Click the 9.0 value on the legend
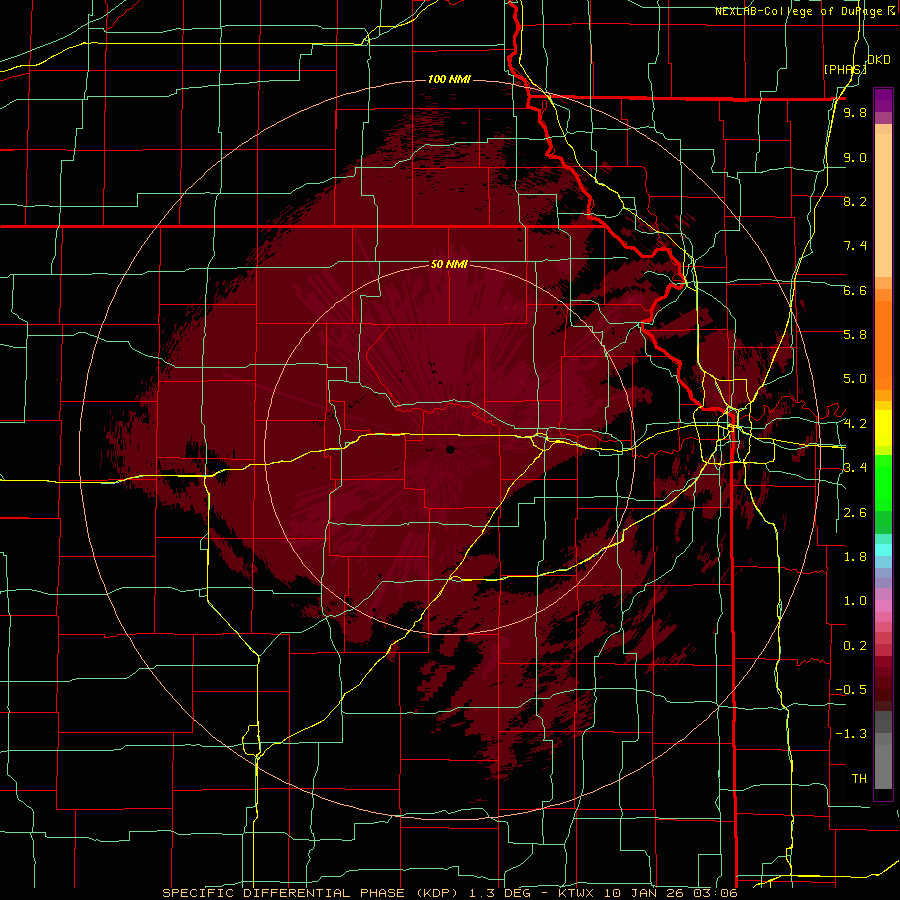900x900 pixels. (855, 157)
